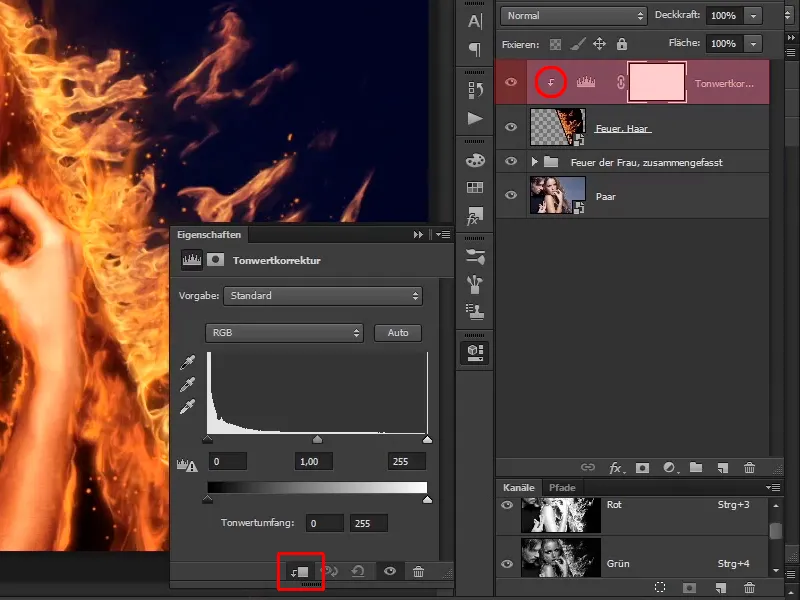Toggle adjustment layer visibility in Eigenschaften

(390, 571)
